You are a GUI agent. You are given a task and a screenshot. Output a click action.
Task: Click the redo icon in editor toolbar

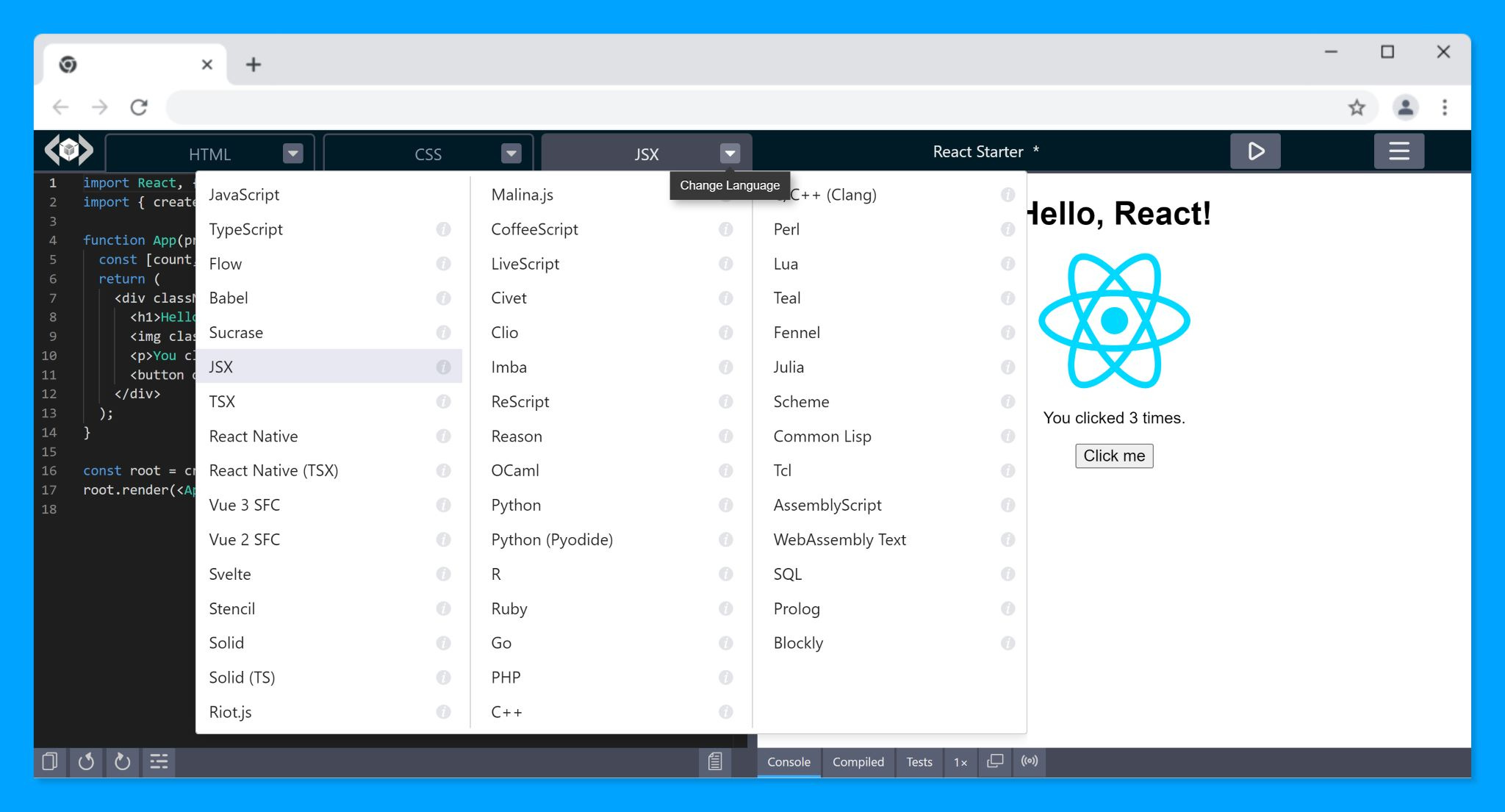point(122,761)
